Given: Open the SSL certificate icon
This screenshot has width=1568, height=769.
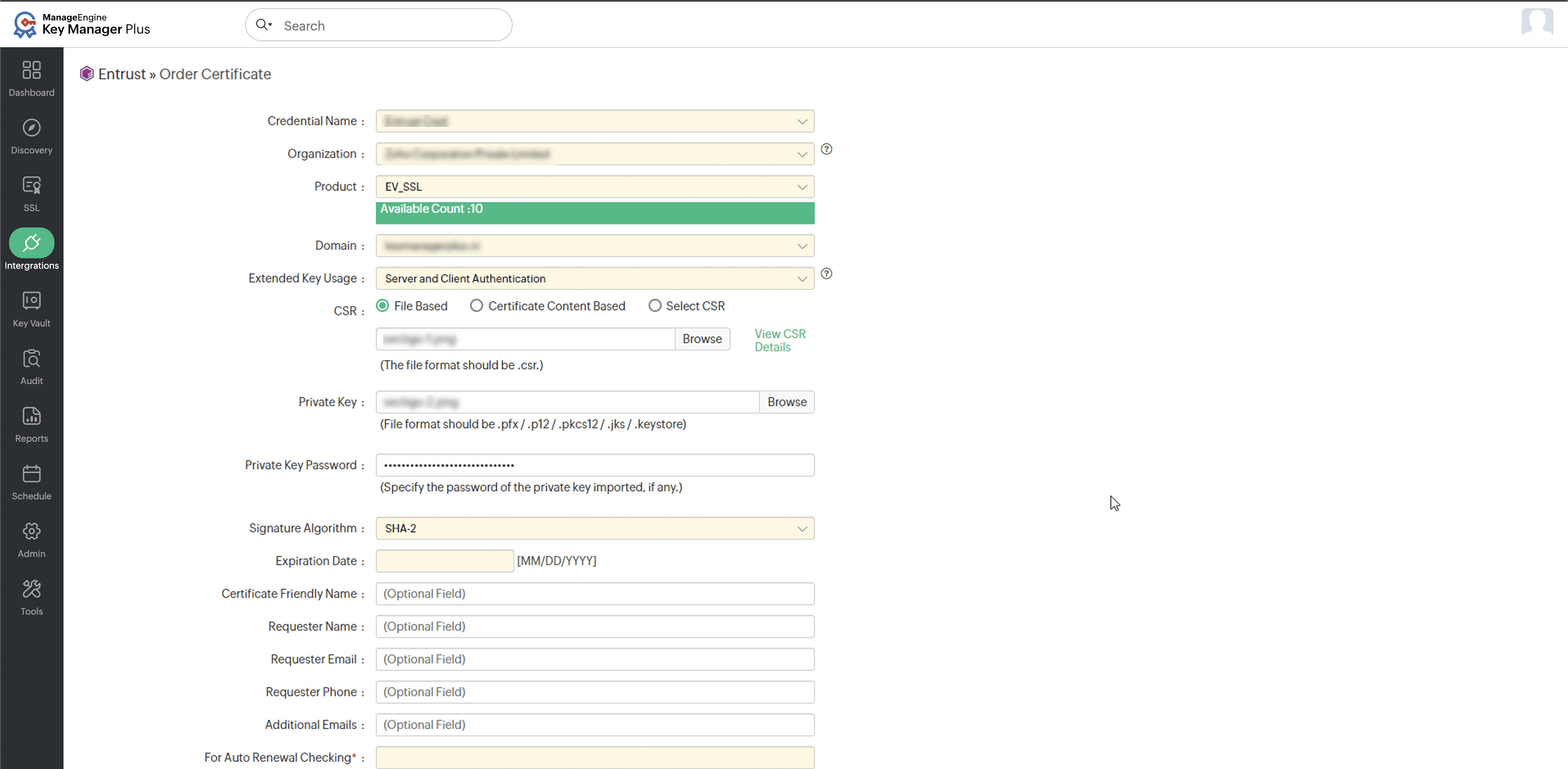Looking at the screenshot, I should 32,185.
